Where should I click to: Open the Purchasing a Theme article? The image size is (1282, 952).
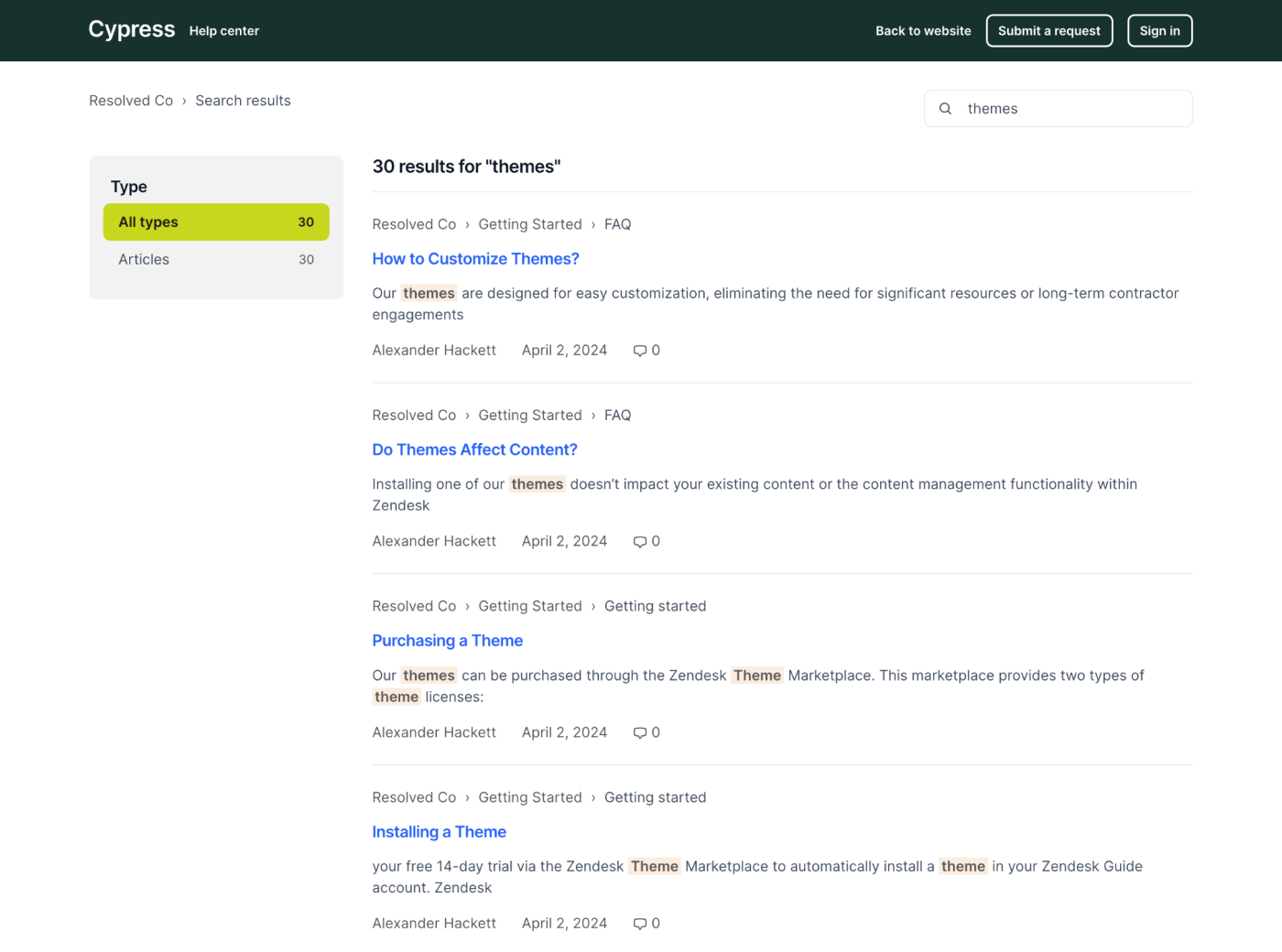447,641
